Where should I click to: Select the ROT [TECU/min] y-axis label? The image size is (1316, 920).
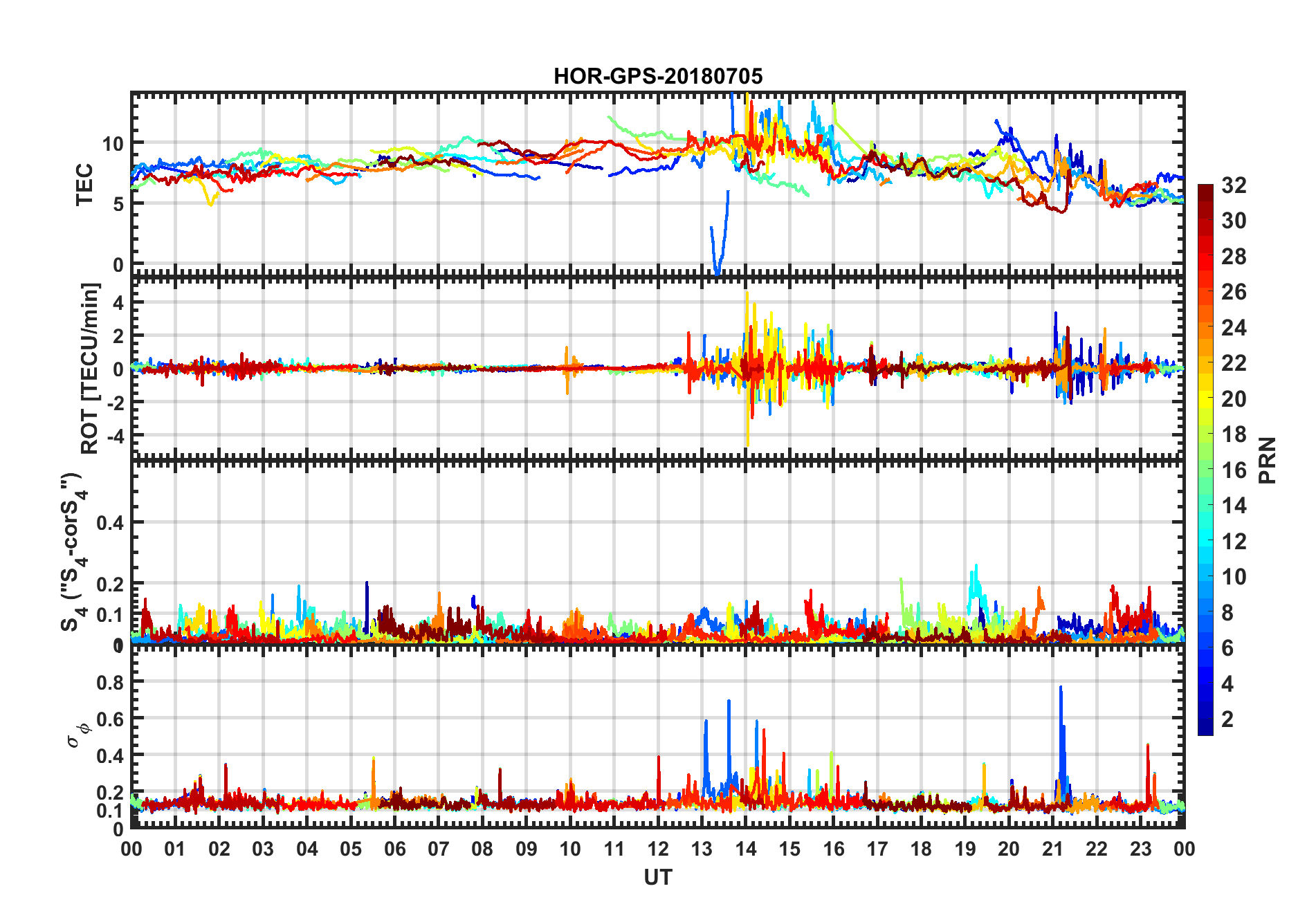point(90,368)
